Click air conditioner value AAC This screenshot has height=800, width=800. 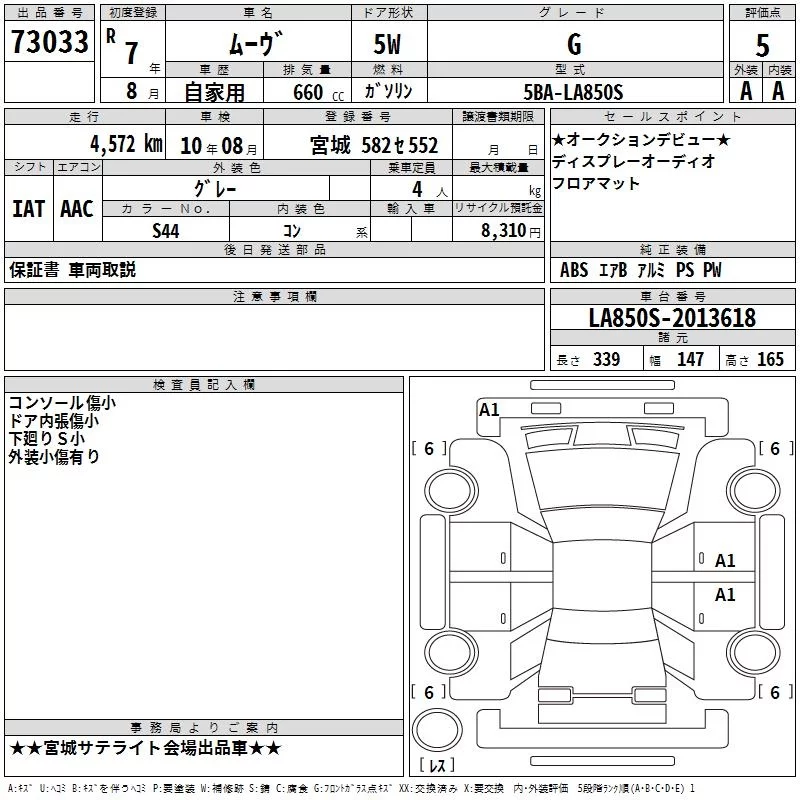(77, 209)
